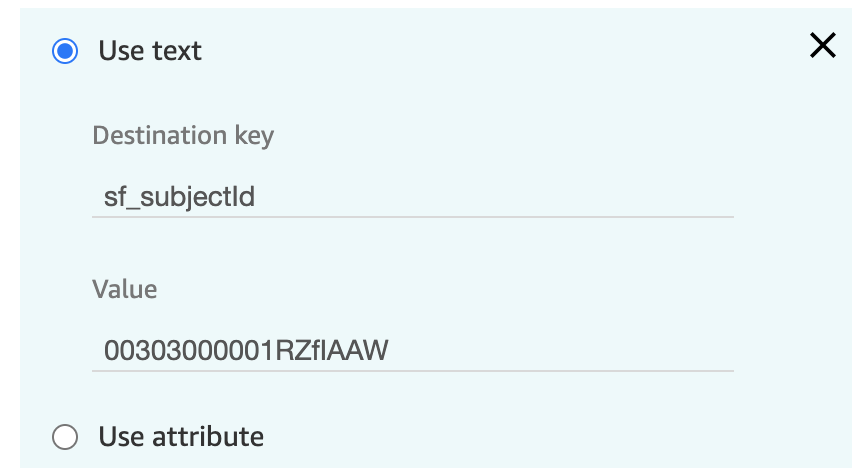This screenshot has width=860, height=476.
Task: Dismiss this attribute entry using the X
Action: (823, 45)
